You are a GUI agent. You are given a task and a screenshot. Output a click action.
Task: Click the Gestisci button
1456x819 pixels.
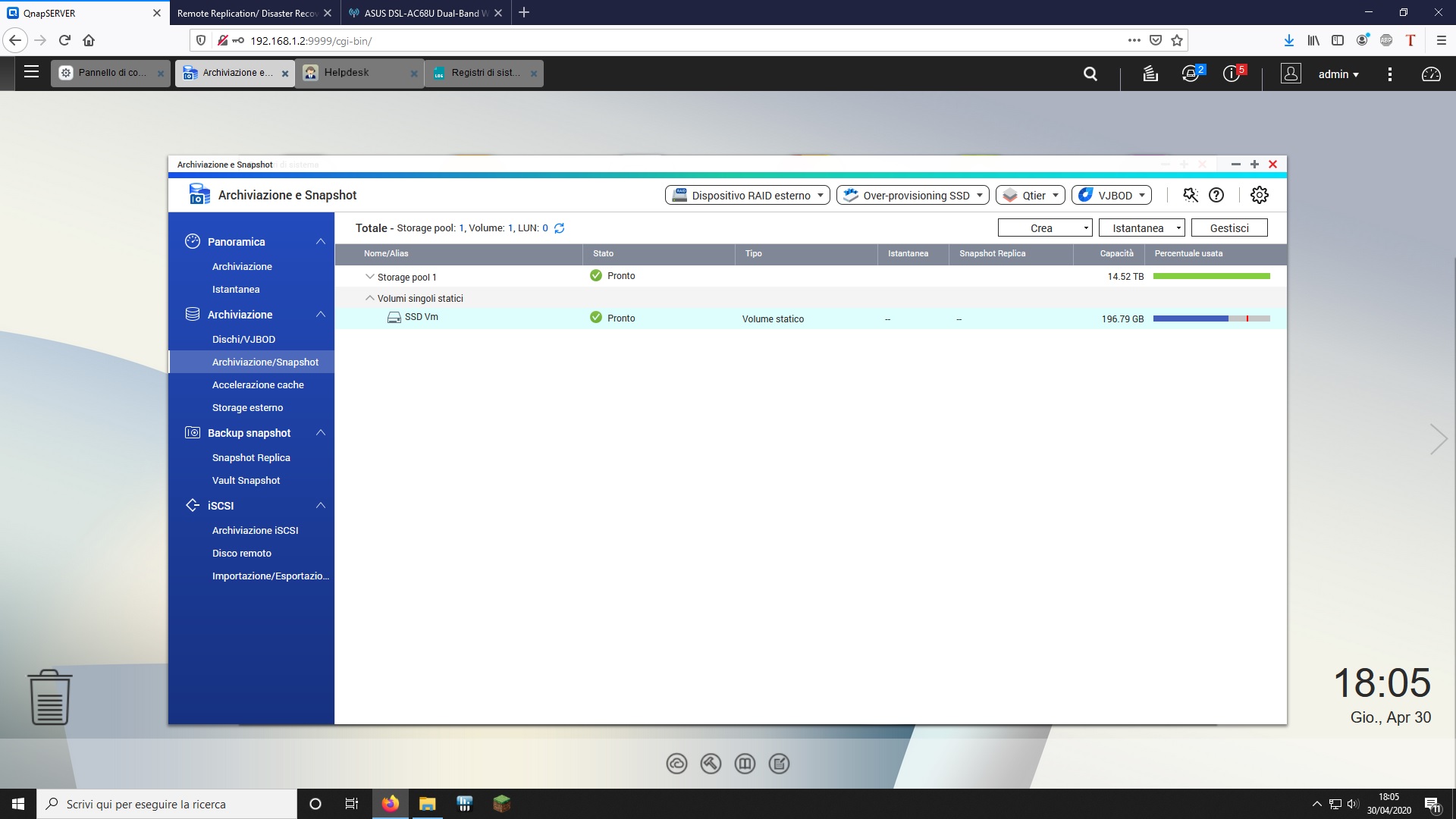[1228, 227]
